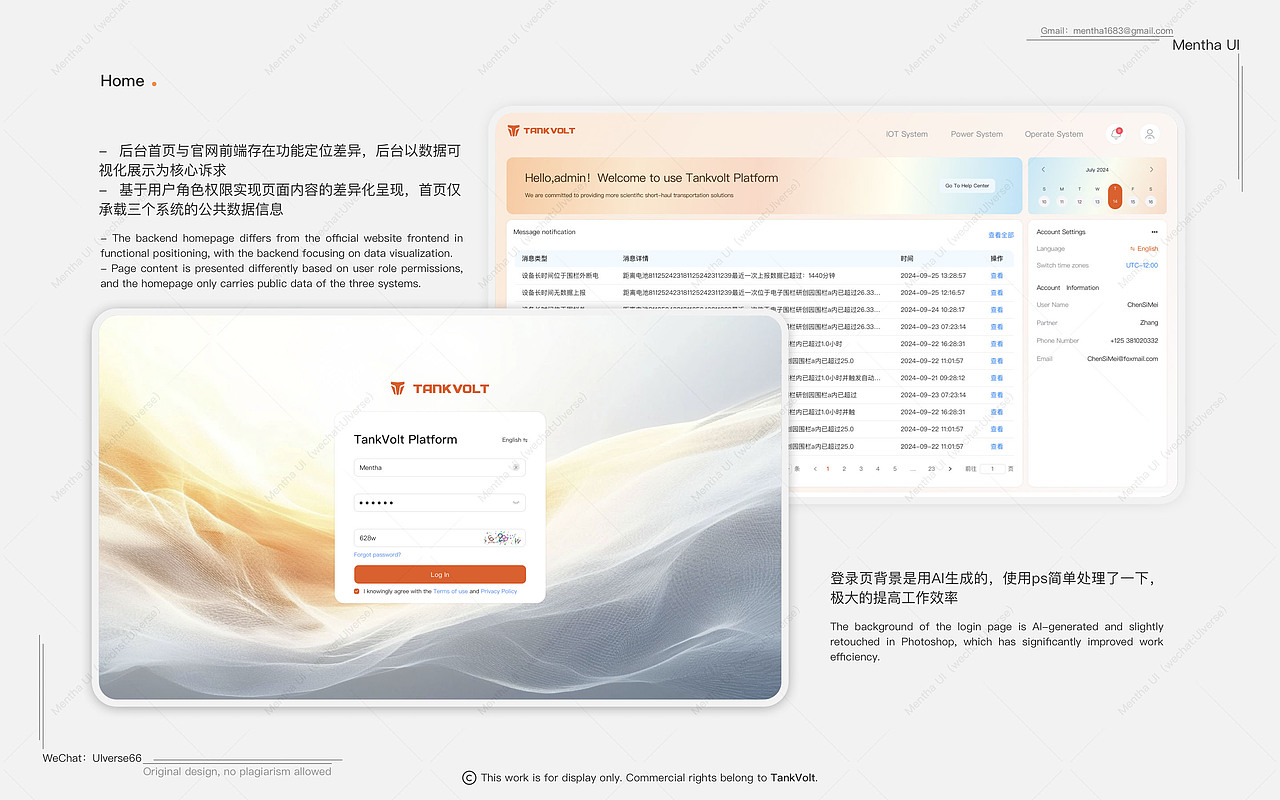1280x800 pixels.
Task: Open the IOT System menu
Action: click(907, 134)
